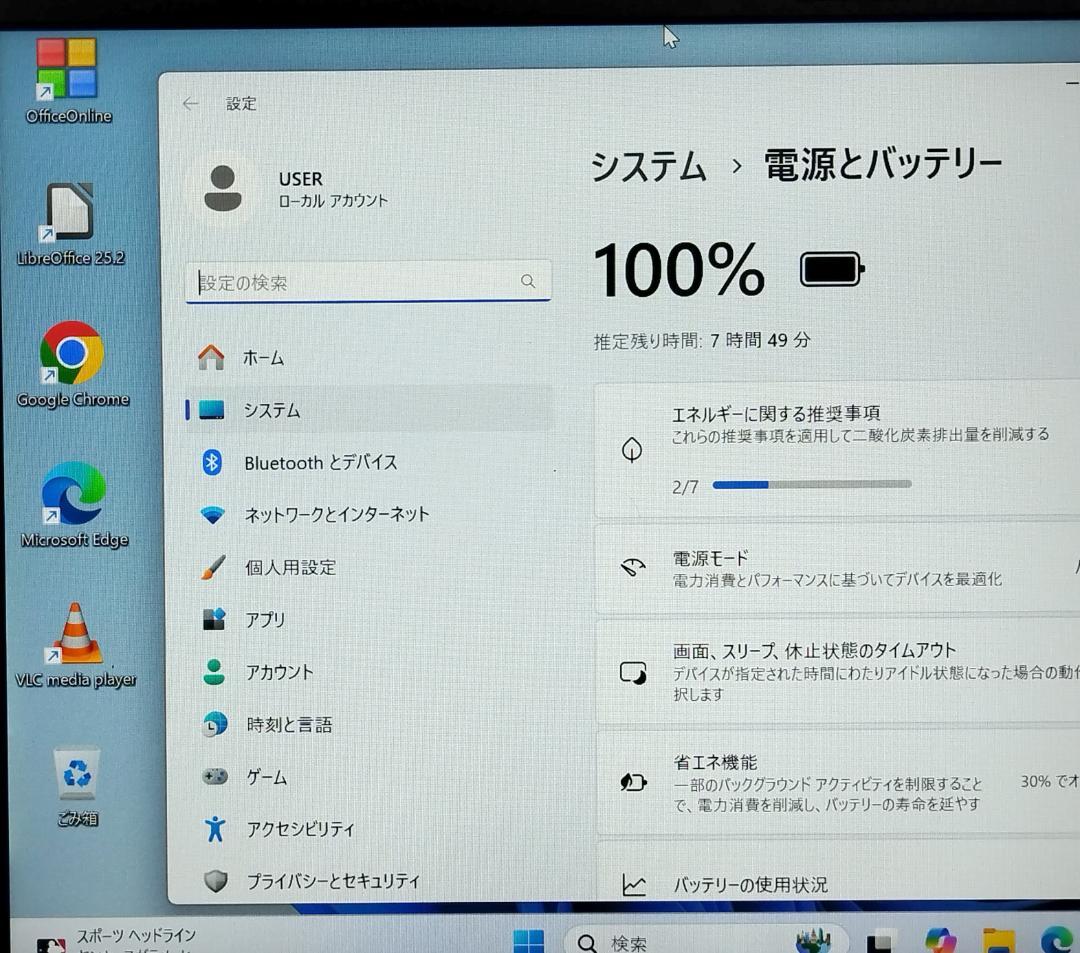
Task: Click the バッテリーの使用状況 chart icon
Action: (x=634, y=884)
